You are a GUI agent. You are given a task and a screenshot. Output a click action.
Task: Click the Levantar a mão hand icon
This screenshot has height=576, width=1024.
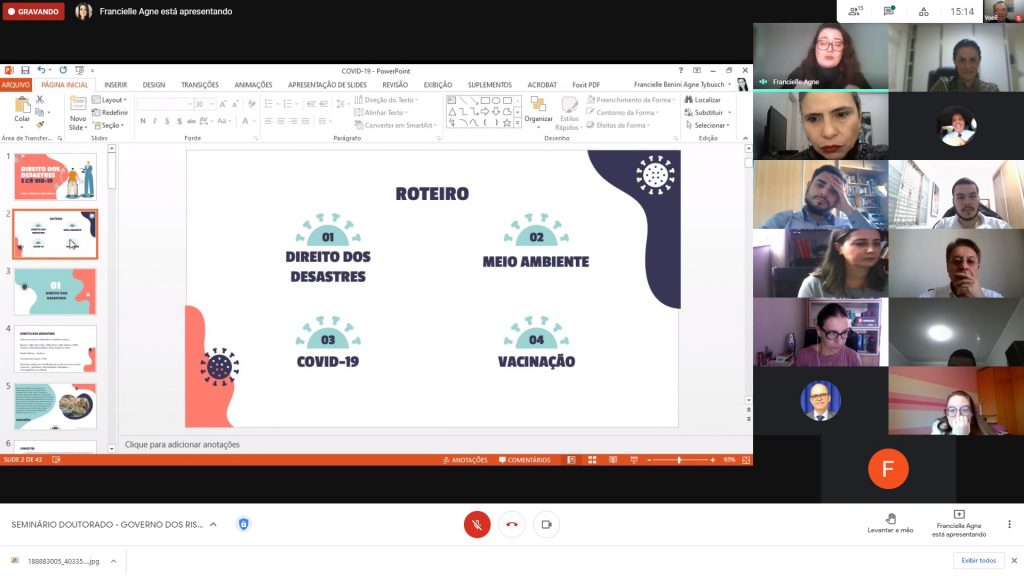[x=890, y=518]
